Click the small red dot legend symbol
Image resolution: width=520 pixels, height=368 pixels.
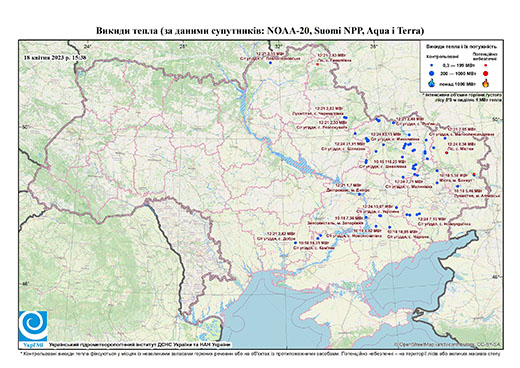click(485, 66)
